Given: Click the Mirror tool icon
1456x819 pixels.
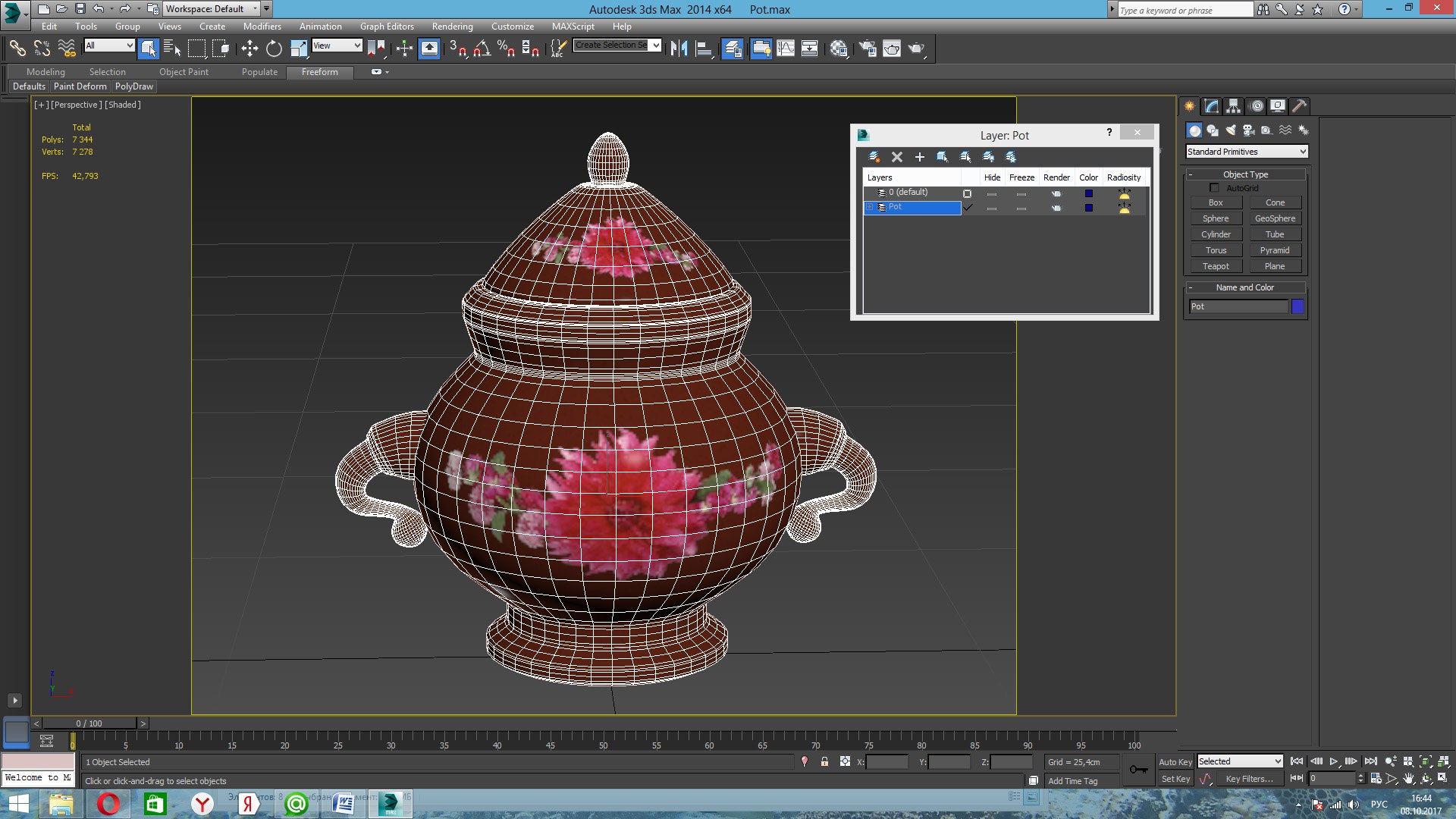Looking at the screenshot, I should pos(679,49).
